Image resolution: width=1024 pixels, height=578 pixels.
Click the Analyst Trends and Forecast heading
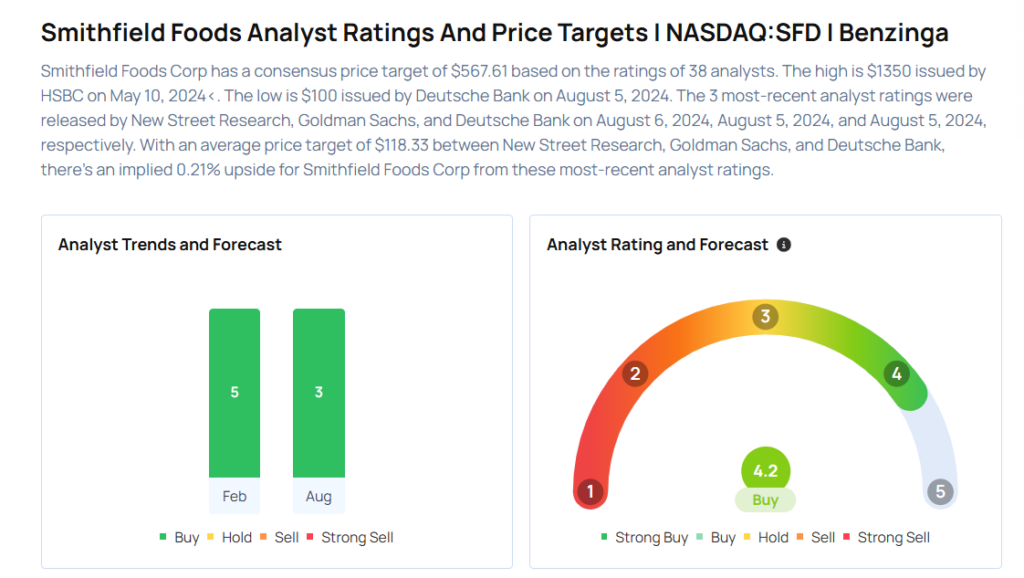click(170, 244)
